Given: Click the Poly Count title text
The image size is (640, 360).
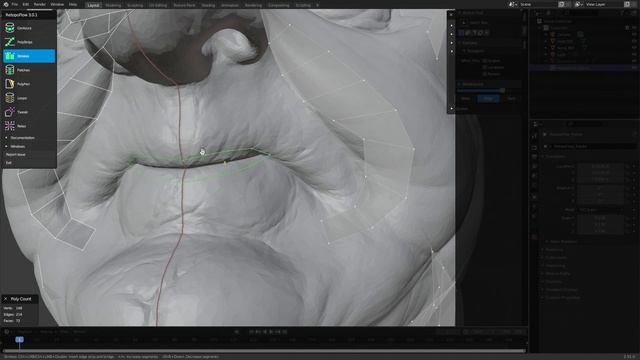Looking at the screenshot, I should click(x=21, y=299).
